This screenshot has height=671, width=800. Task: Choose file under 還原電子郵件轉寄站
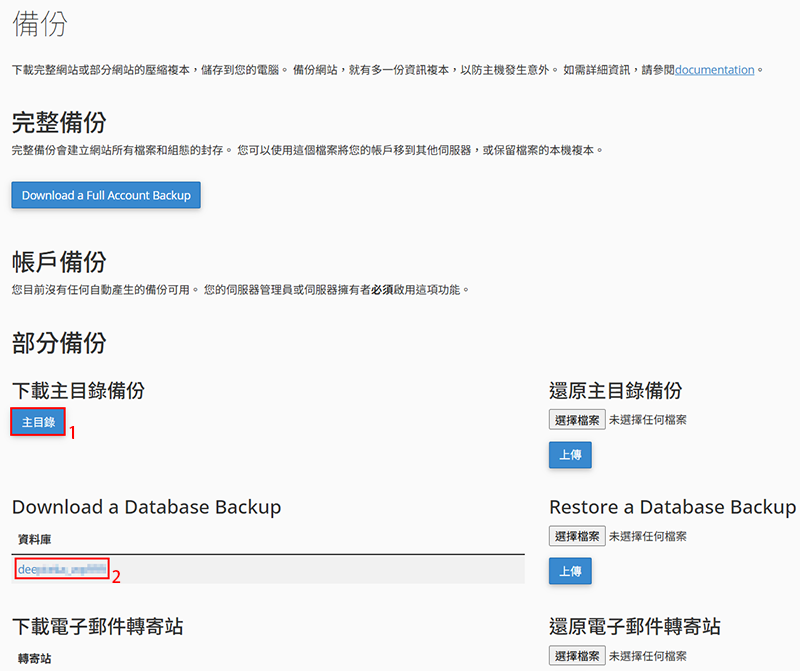click(x=577, y=657)
